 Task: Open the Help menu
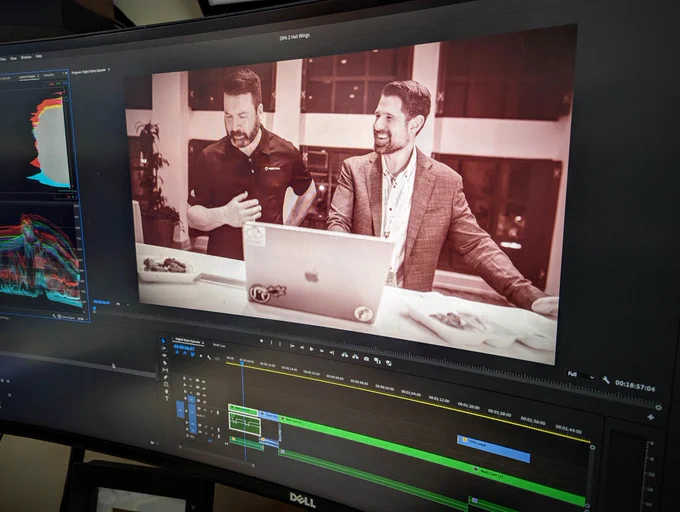click(x=39, y=56)
